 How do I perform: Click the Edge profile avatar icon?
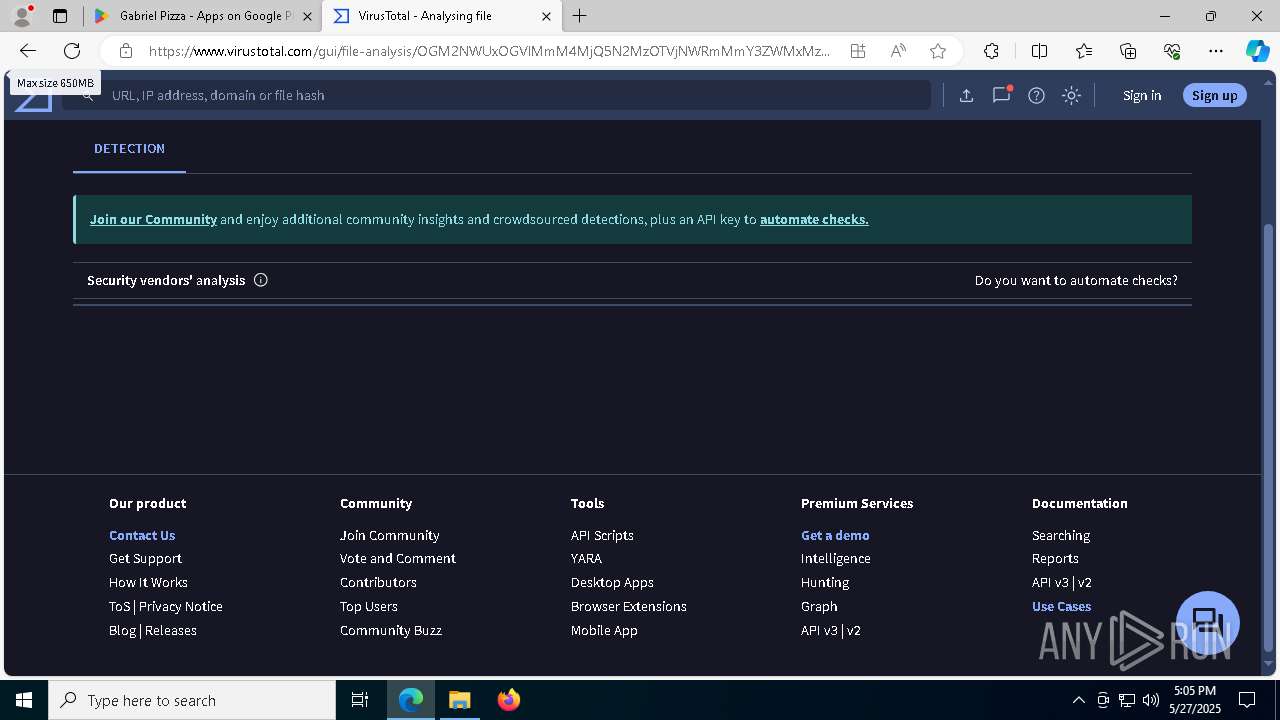tap(22, 16)
